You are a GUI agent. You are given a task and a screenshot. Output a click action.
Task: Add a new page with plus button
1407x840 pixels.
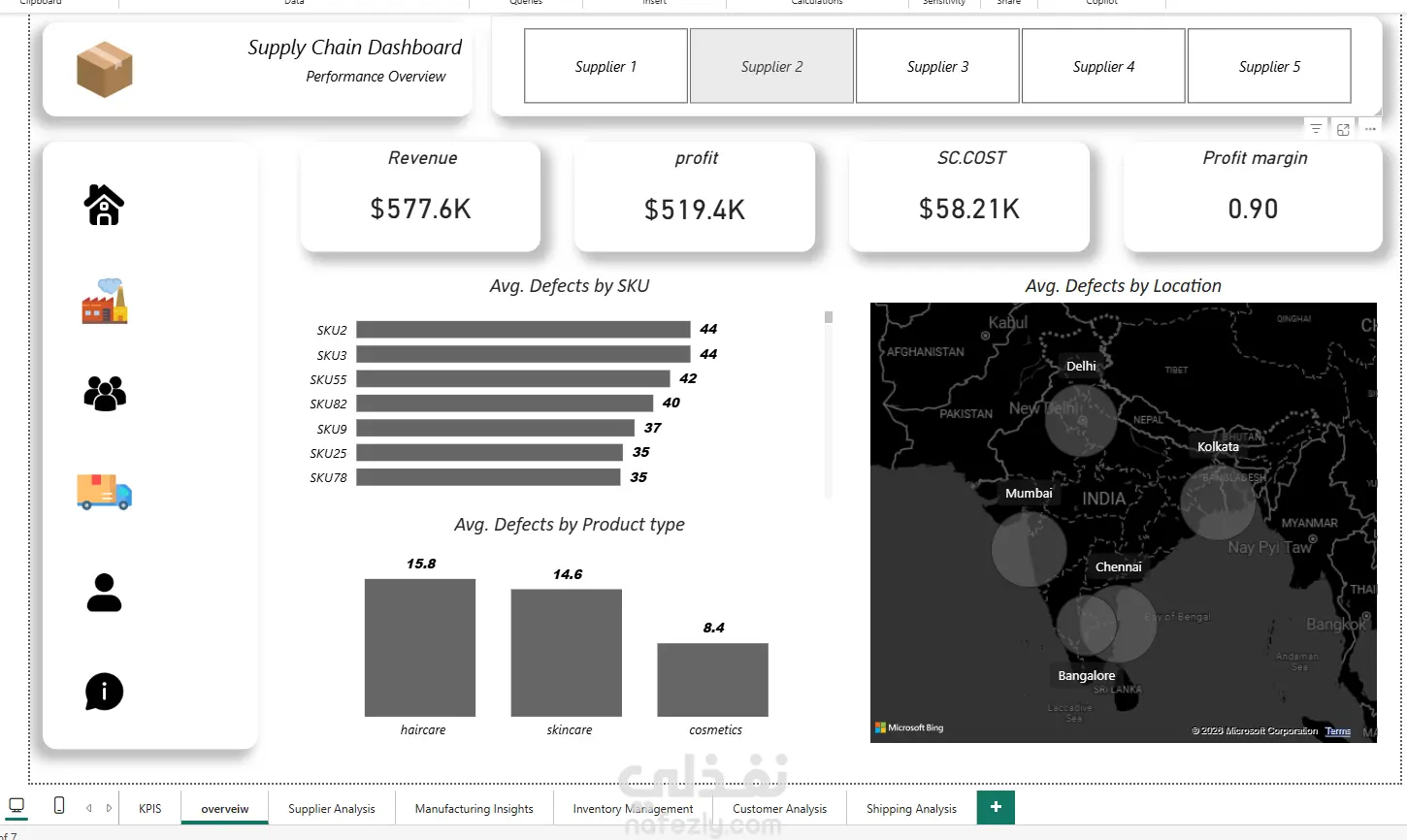coord(996,807)
